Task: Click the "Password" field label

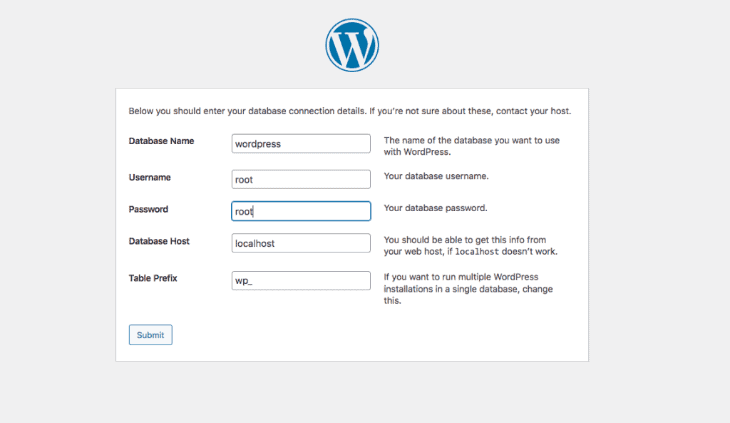Action: coord(149,209)
